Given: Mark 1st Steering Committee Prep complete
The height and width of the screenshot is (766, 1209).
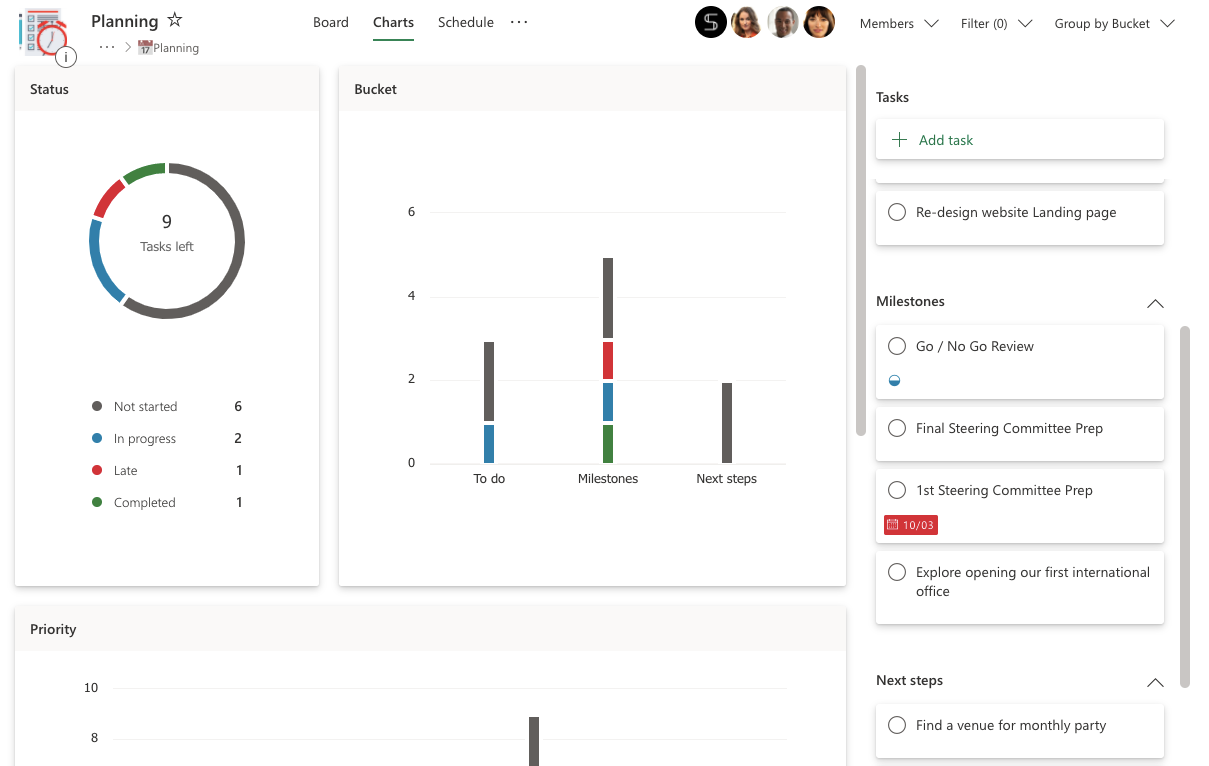Looking at the screenshot, I should tap(897, 490).
